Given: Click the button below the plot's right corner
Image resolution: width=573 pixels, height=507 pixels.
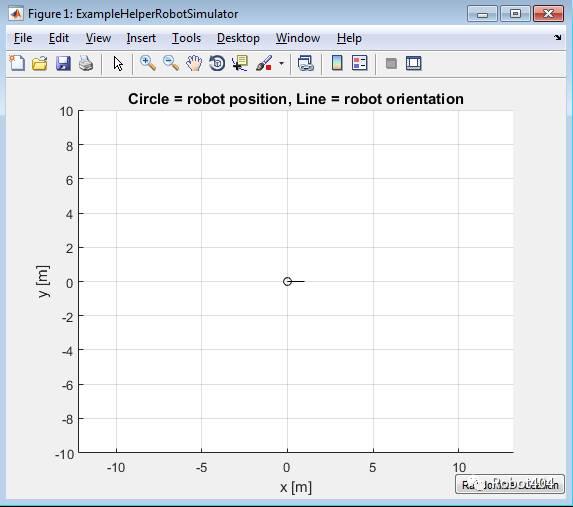Looking at the screenshot, I should pos(510,484).
